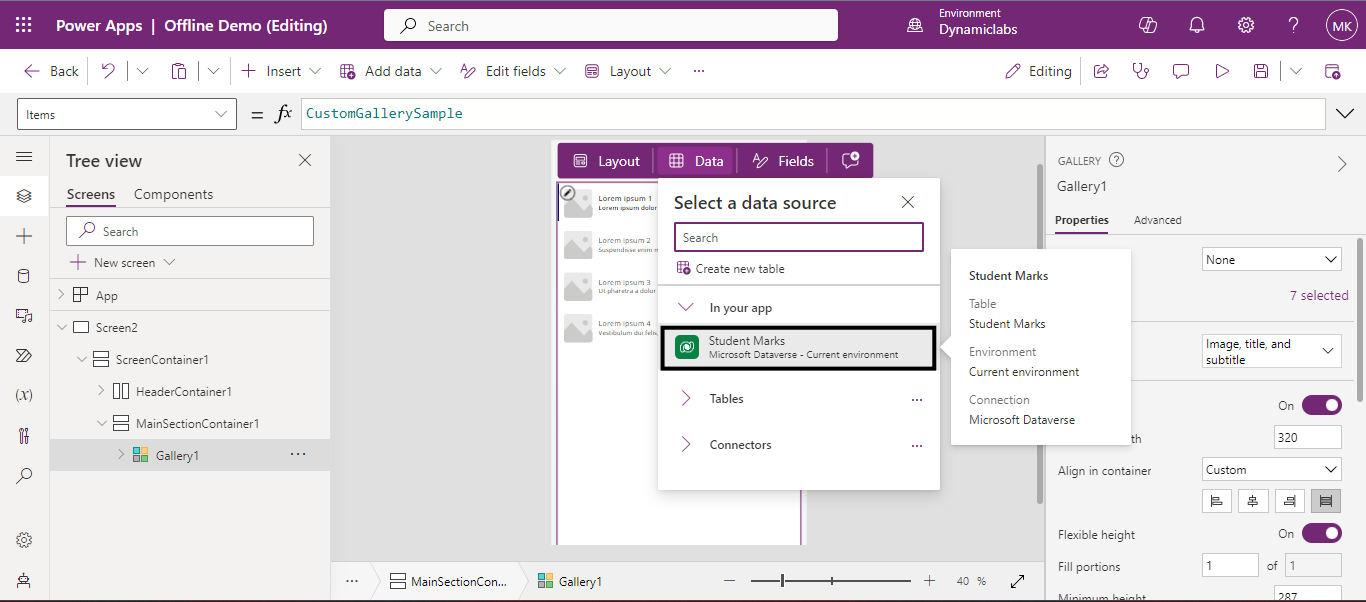
Task: Open the Data icon in left sidebar
Action: [24, 276]
